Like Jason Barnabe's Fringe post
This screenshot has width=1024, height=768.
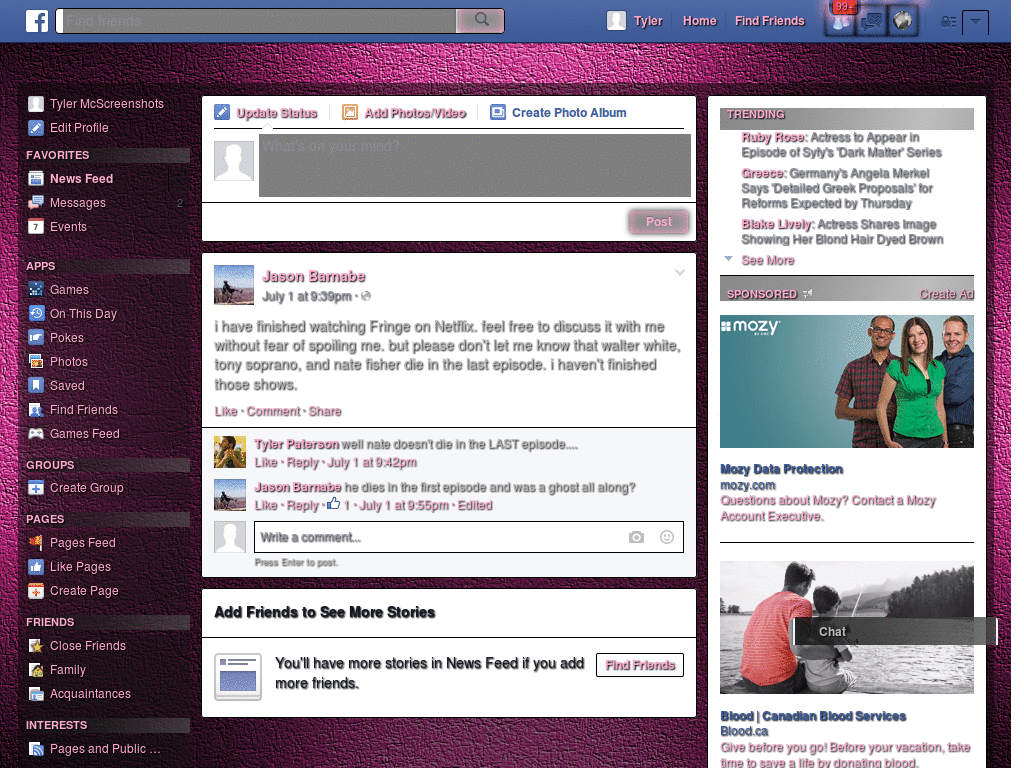click(226, 411)
